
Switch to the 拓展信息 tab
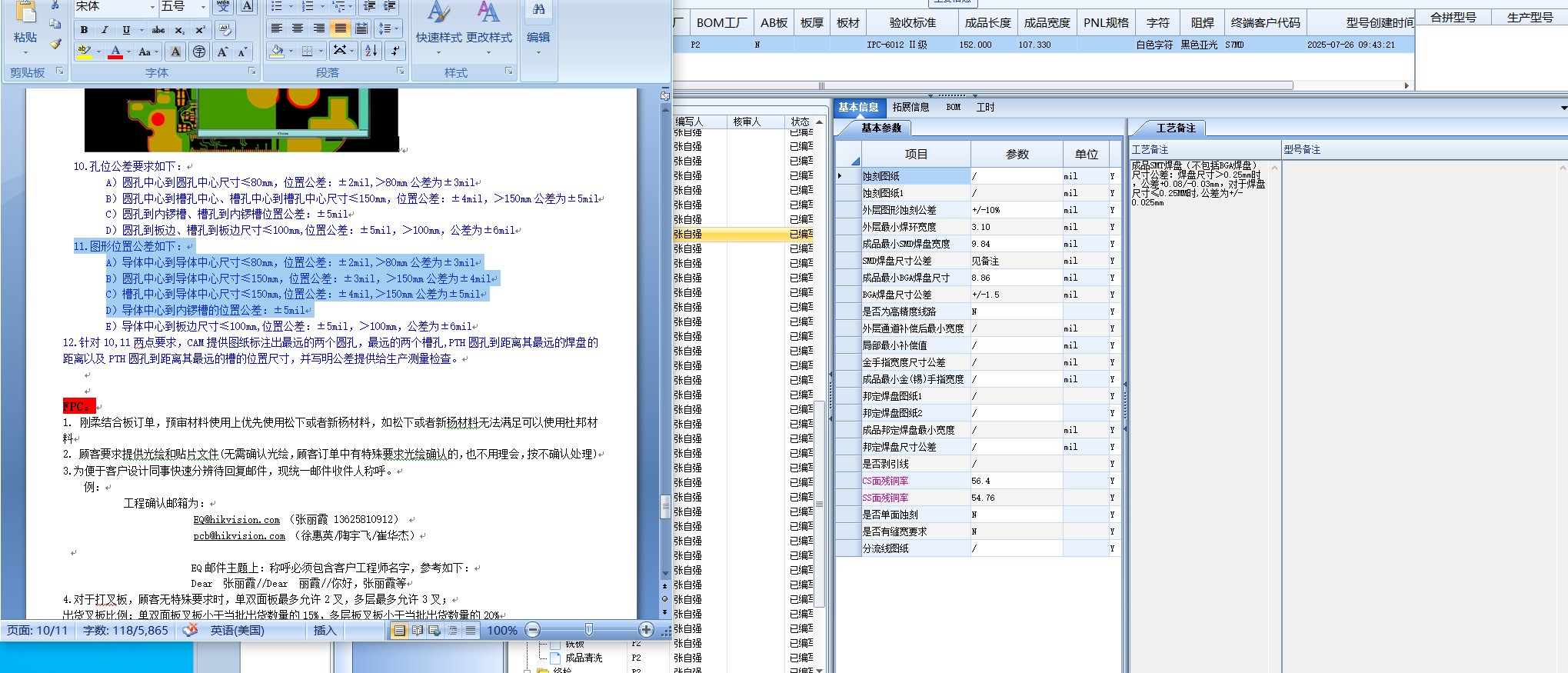pyautogui.click(x=911, y=107)
